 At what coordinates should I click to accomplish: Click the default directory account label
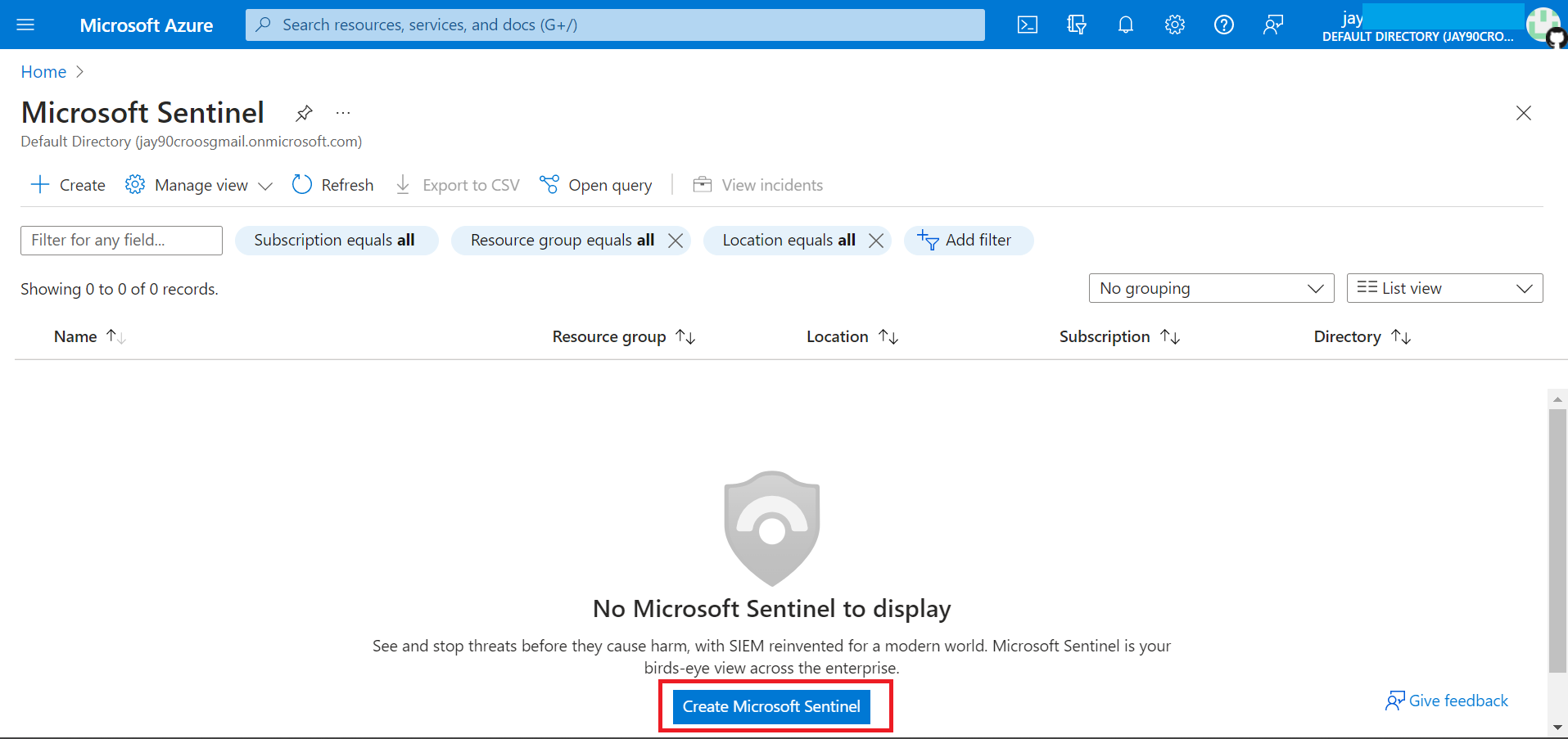tap(1418, 37)
